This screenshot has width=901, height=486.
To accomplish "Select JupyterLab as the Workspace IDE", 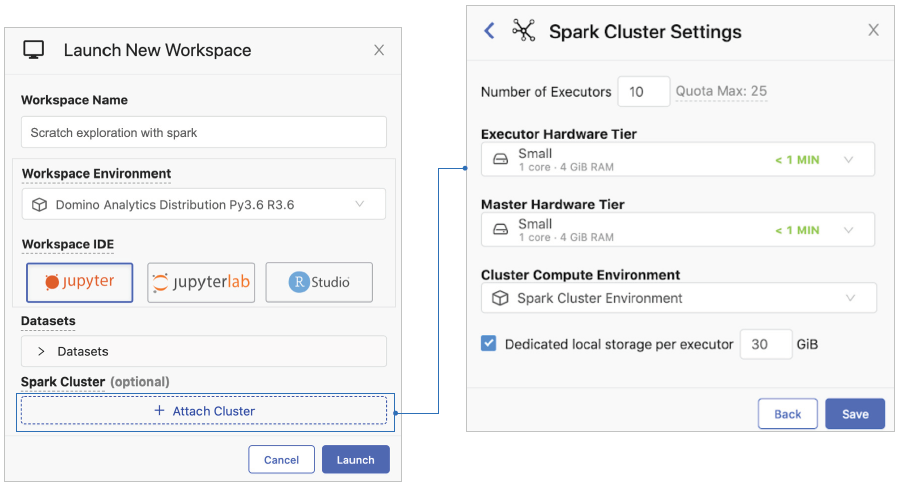I will [201, 283].
